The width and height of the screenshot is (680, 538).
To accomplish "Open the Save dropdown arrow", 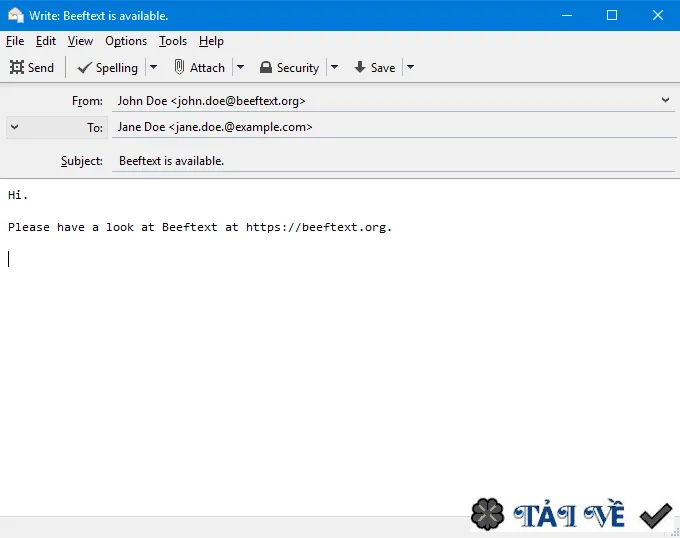I will coord(410,68).
